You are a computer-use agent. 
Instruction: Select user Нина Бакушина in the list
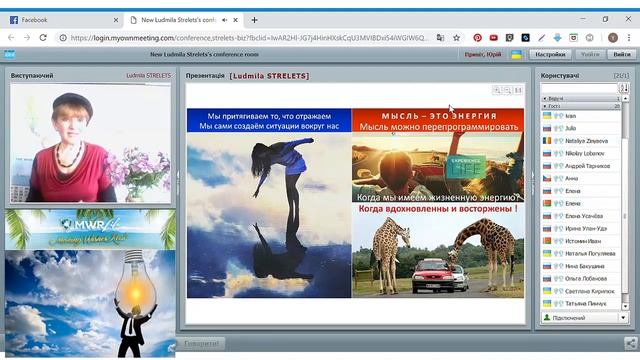pos(581,266)
